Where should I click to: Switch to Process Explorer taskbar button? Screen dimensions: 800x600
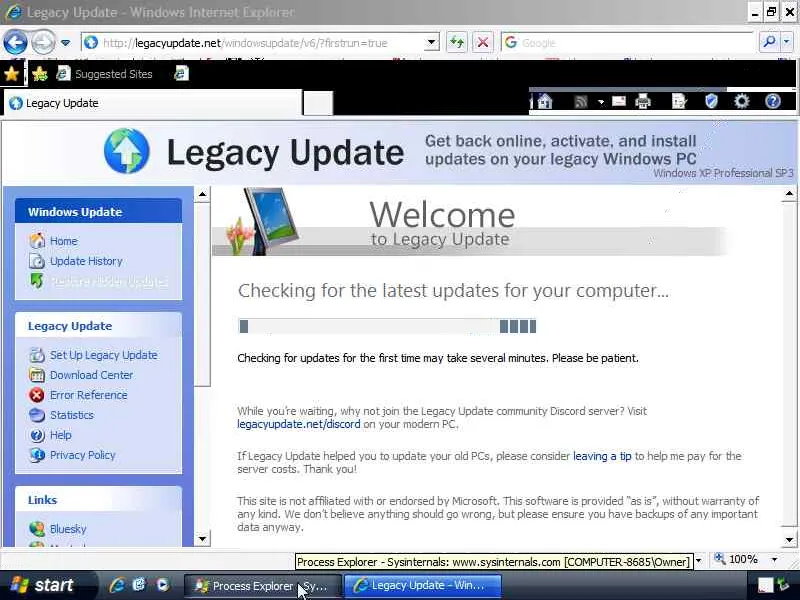click(x=262, y=586)
